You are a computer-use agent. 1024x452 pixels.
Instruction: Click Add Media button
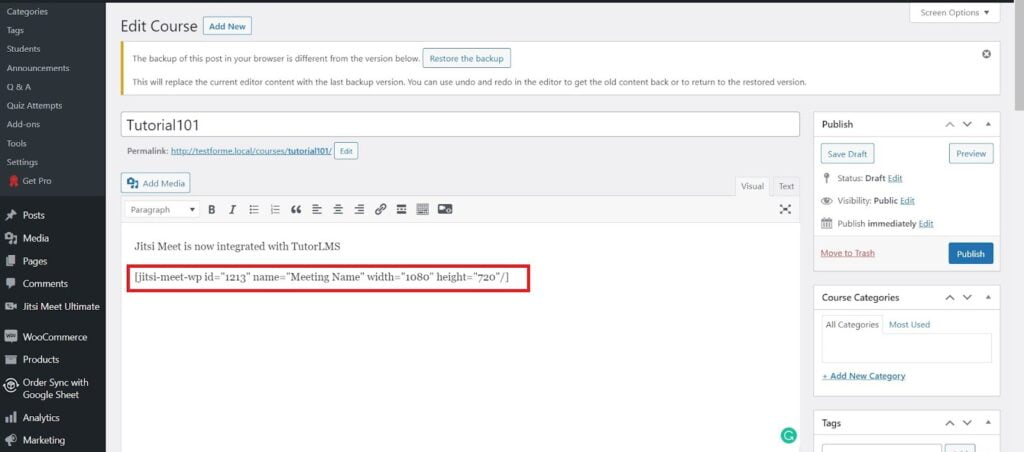pyautogui.click(x=155, y=184)
